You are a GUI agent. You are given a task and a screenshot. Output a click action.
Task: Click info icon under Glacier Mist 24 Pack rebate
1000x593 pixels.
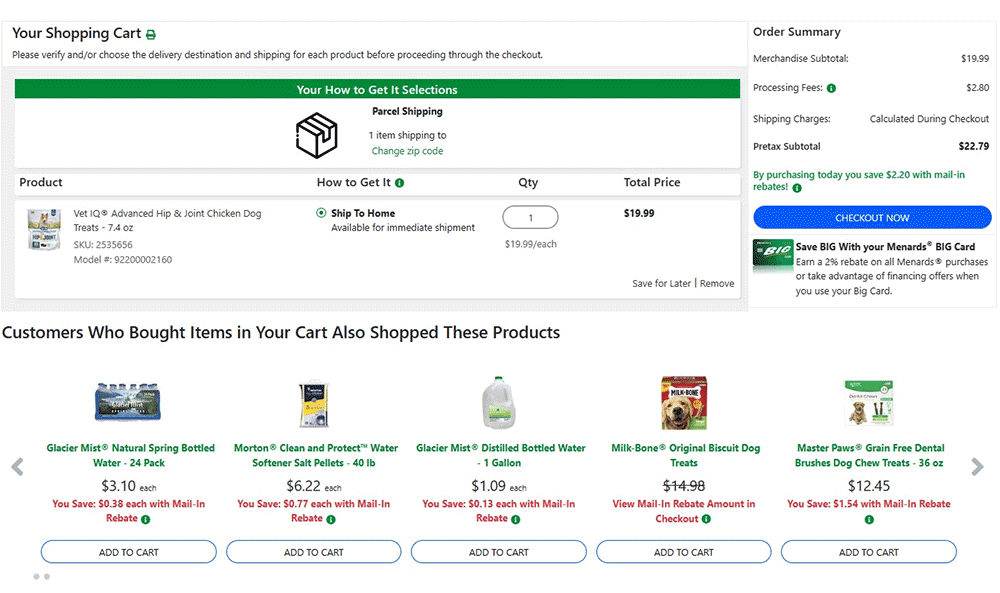(x=146, y=519)
